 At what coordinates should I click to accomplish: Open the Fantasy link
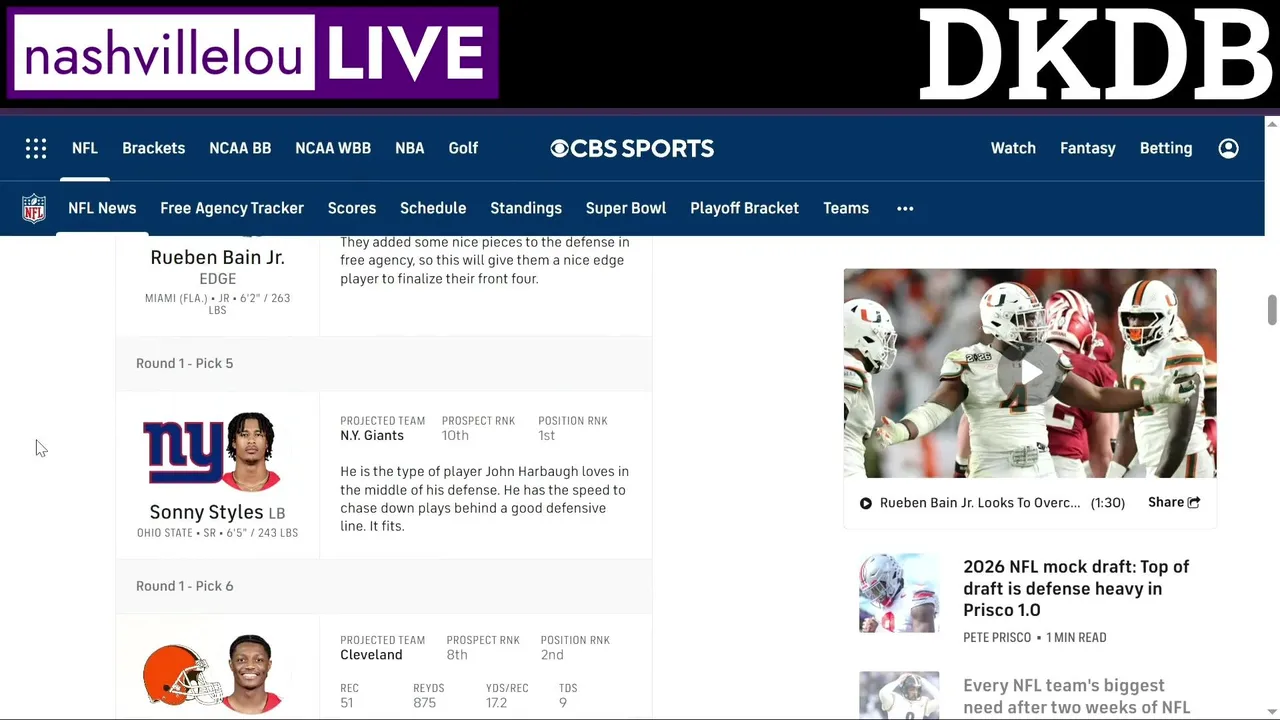(x=1088, y=148)
